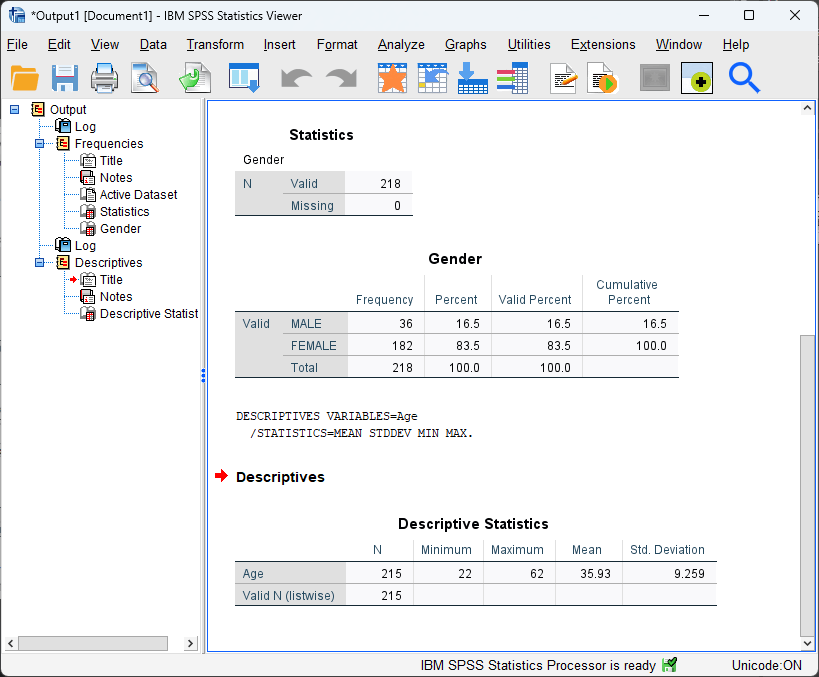Viewport: 819px width, 677px height.
Task: Save the output document via toolbar
Action: point(65,78)
